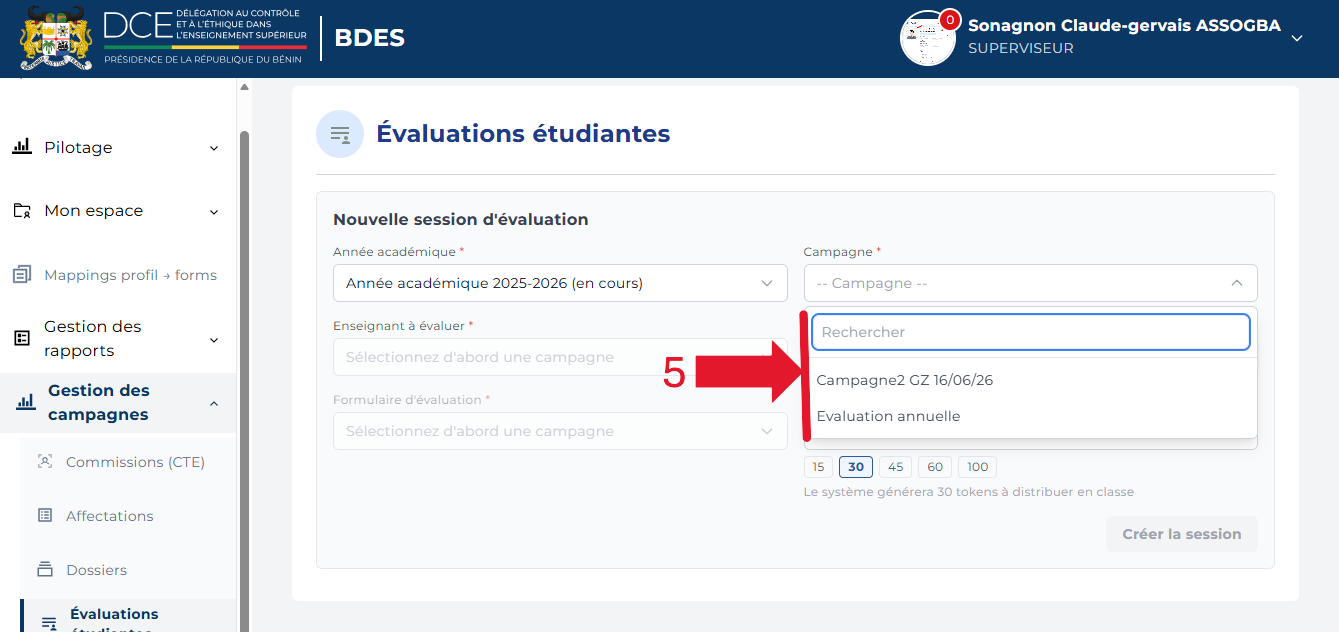This screenshot has width=1339, height=632.
Task: Open the Formulaire d'évaluation dropdown
Action: [x=560, y=431]
